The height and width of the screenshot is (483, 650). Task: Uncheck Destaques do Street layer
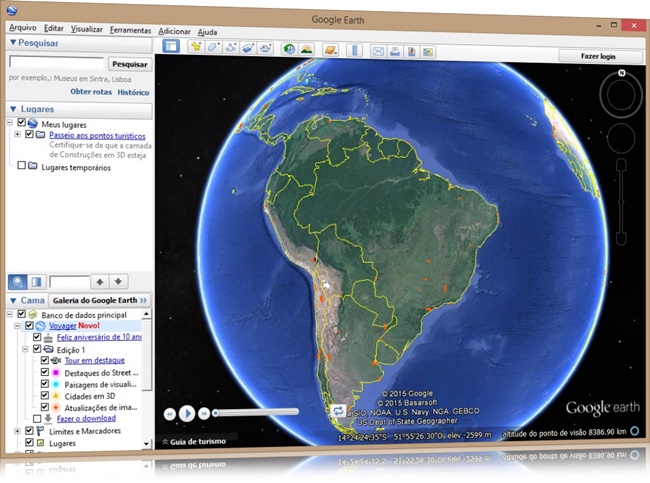coord(45,372)
